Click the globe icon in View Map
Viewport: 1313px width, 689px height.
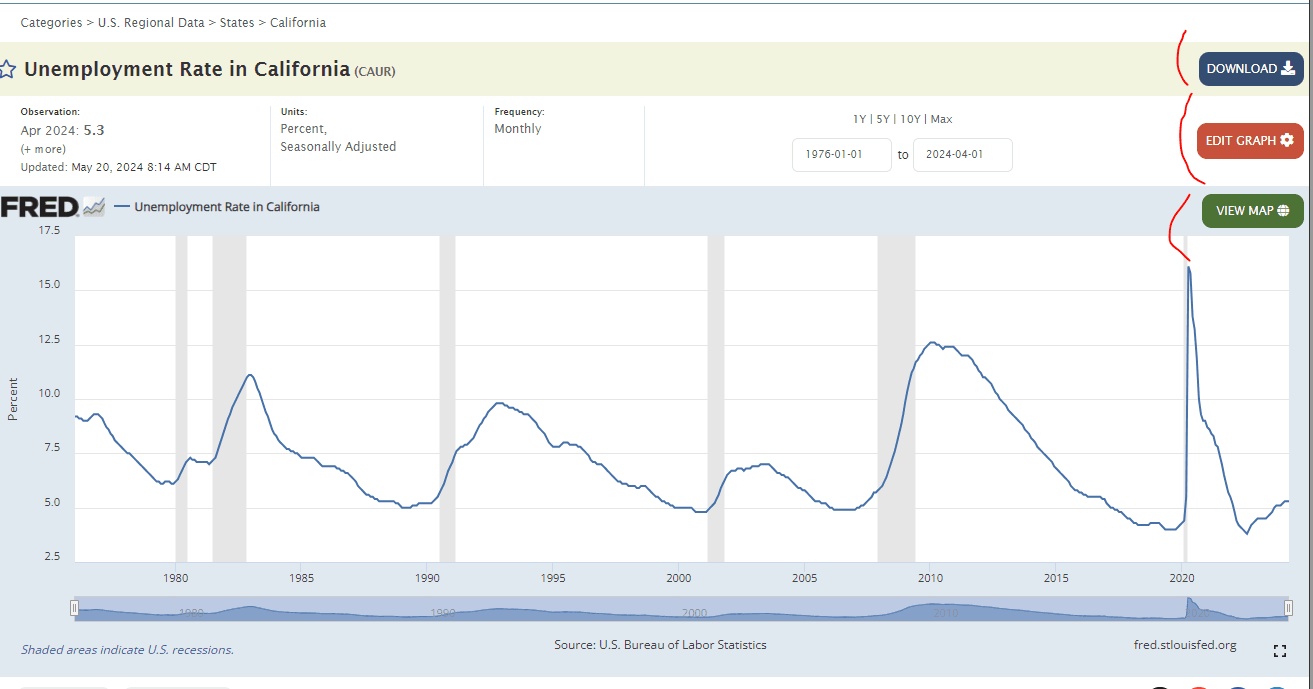[x=1283, y=211]
